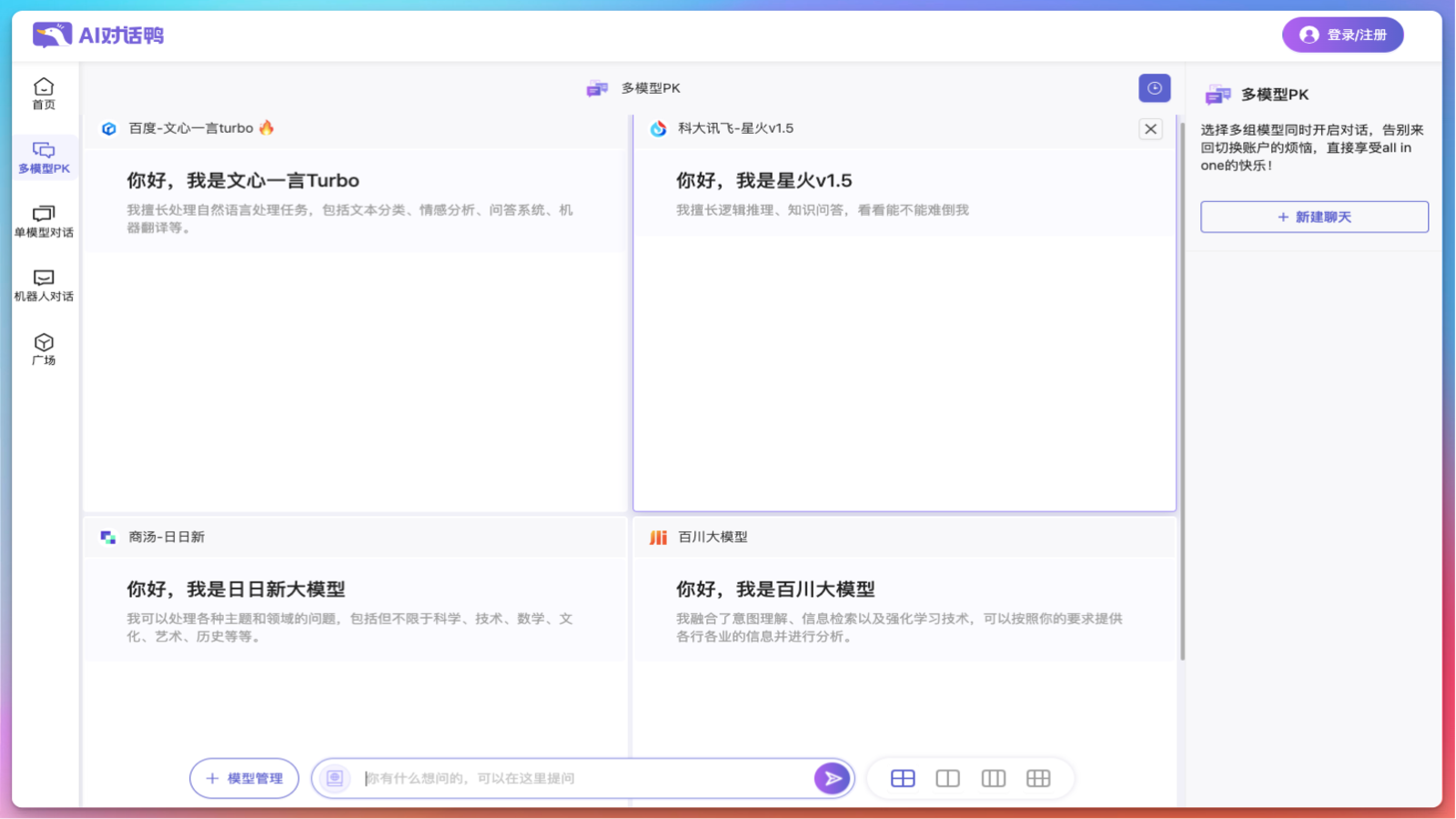This screenshot has width=1456, height=819.
Task: Click the flame icon beside 文心一言turbo
Action: point(266,127)
